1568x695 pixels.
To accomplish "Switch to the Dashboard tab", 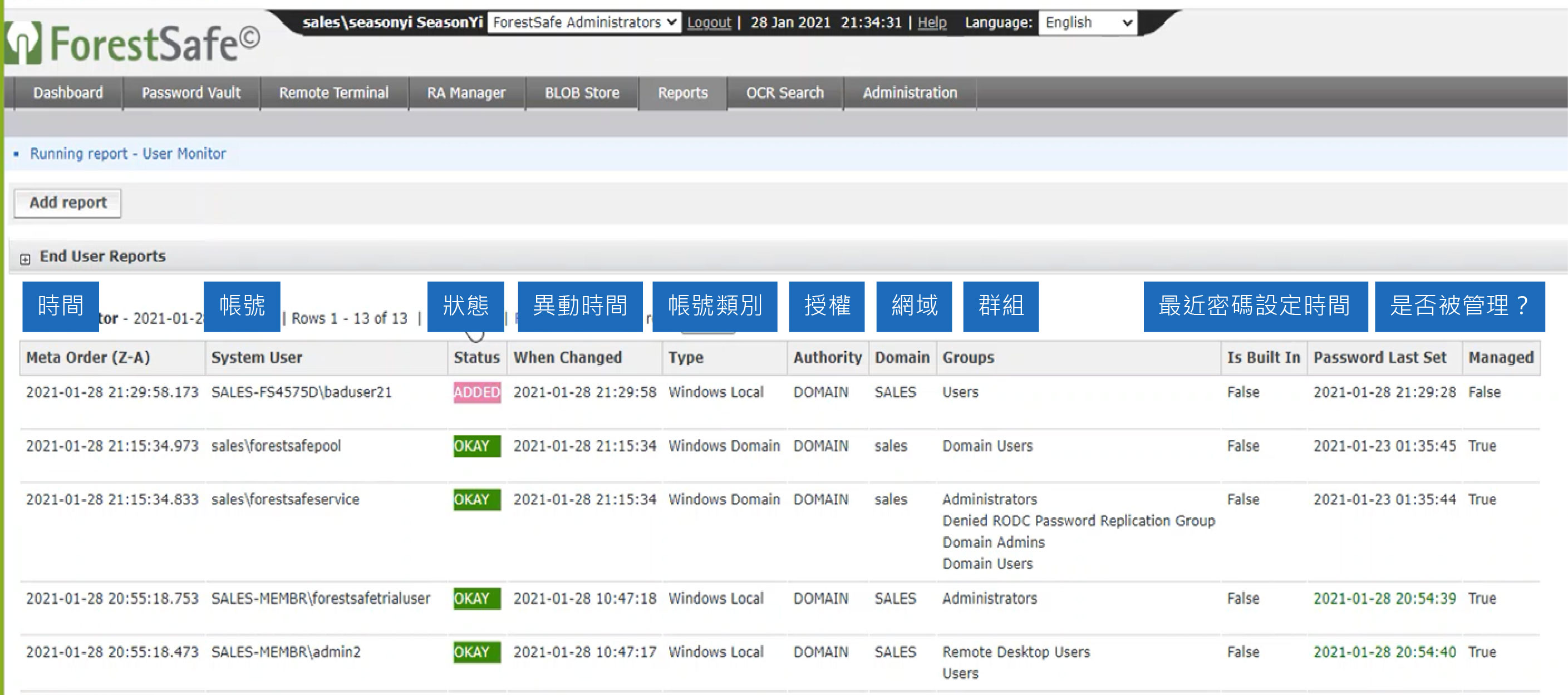I will (68, 92).
